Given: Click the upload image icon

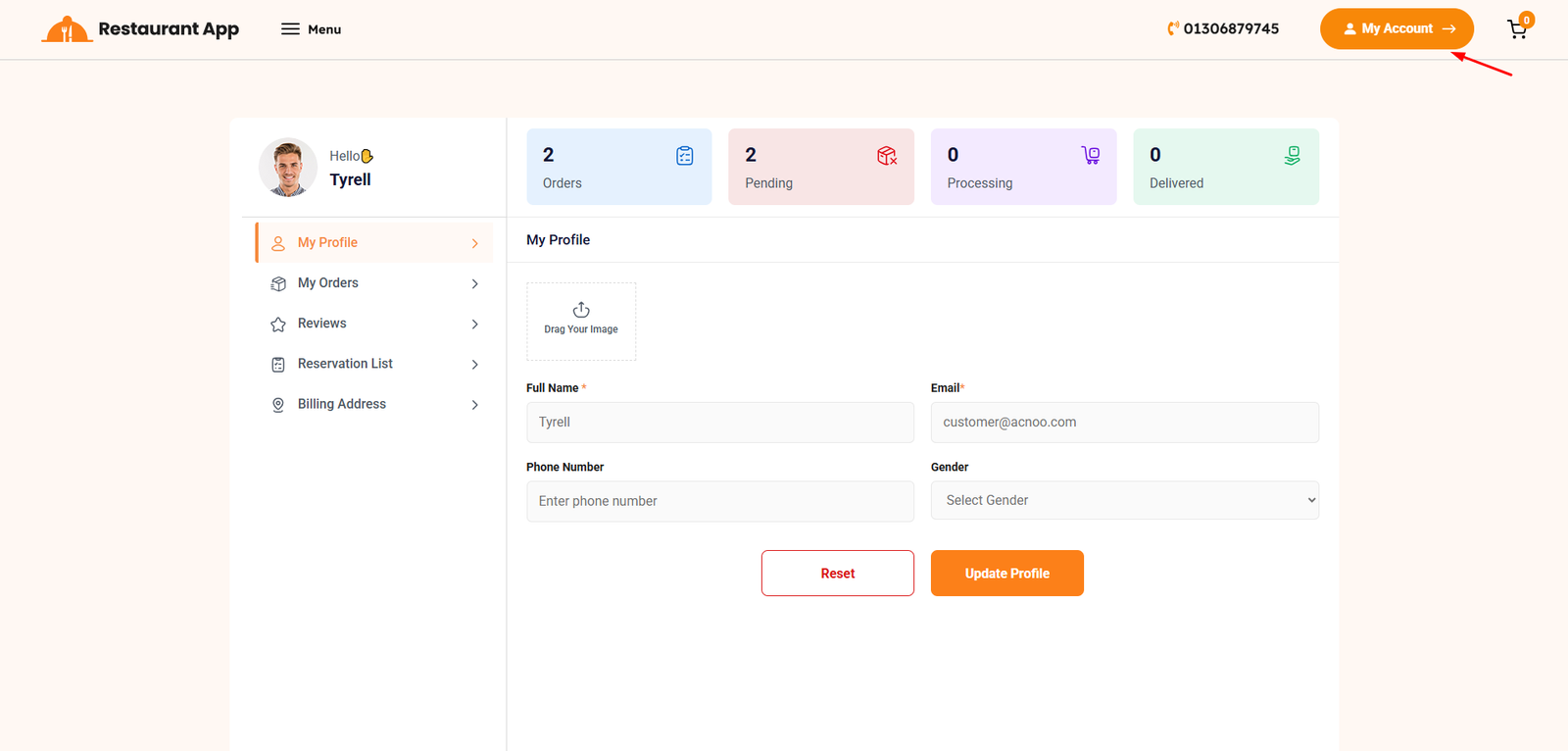Looking at the screenshot, I should (581, 310).
